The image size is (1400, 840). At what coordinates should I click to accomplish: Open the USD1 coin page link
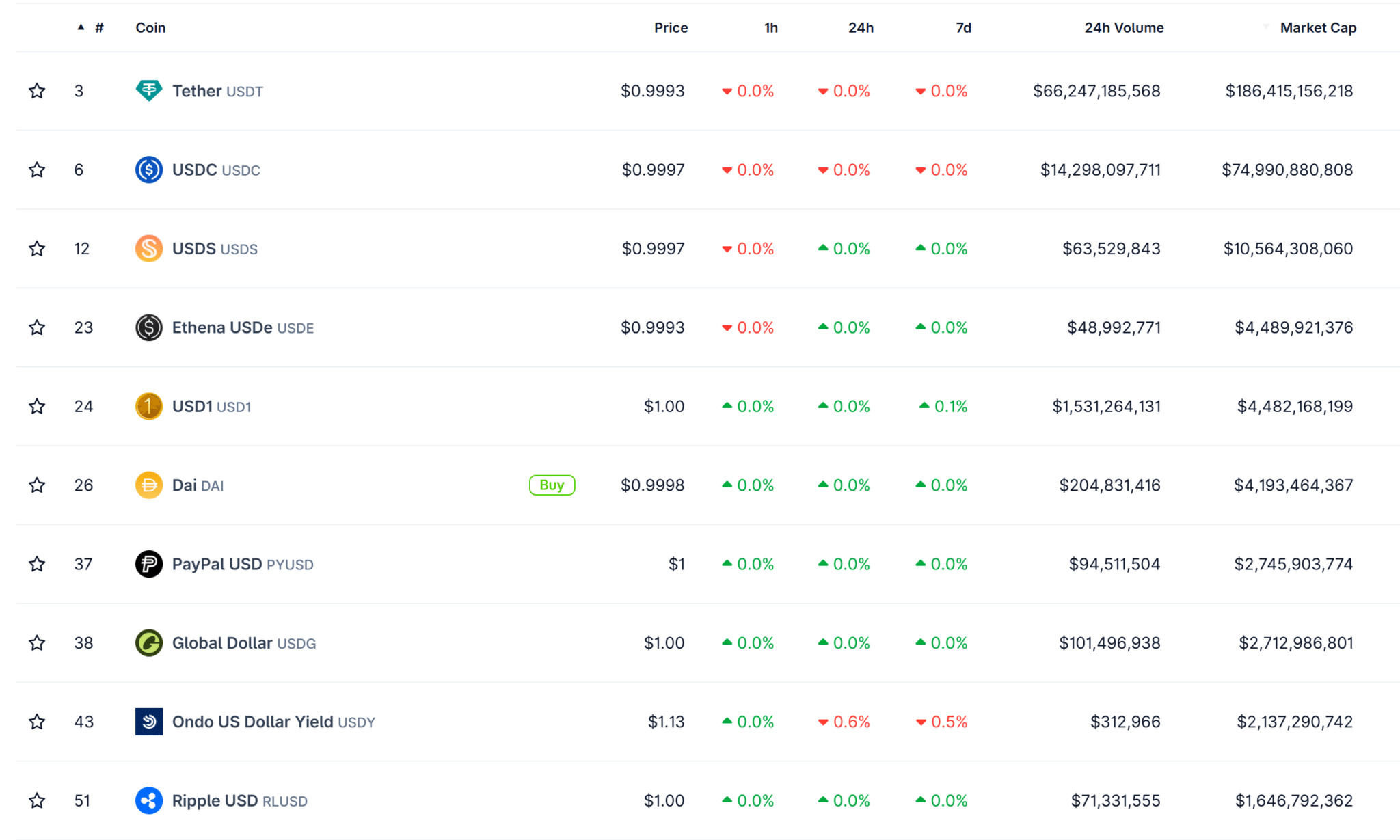click(x=211, y=407)
